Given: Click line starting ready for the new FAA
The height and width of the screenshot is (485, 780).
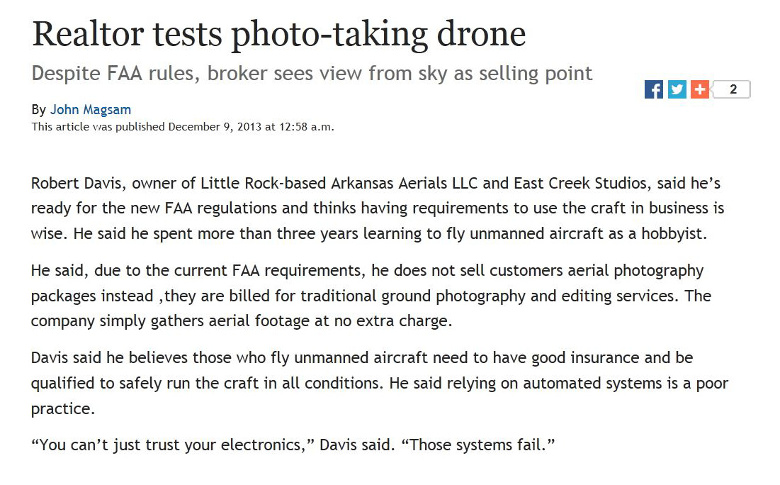Looking at the screenshot, I should [x=378, y=208].
